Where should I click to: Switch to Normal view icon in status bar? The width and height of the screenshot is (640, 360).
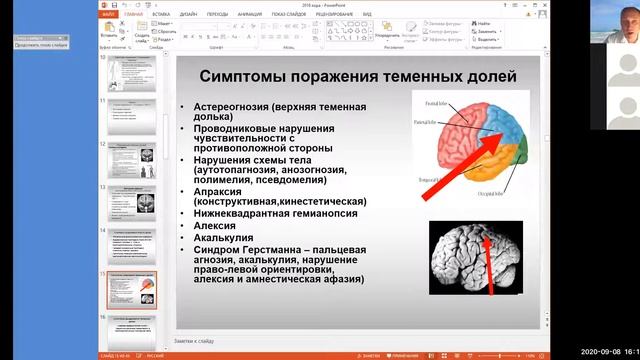431,356
